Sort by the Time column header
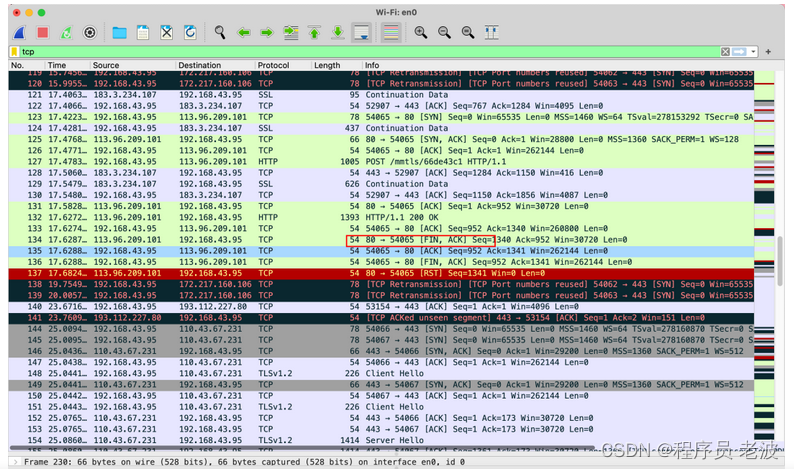This screenshot has width=794, height=469. coord(67,65)
